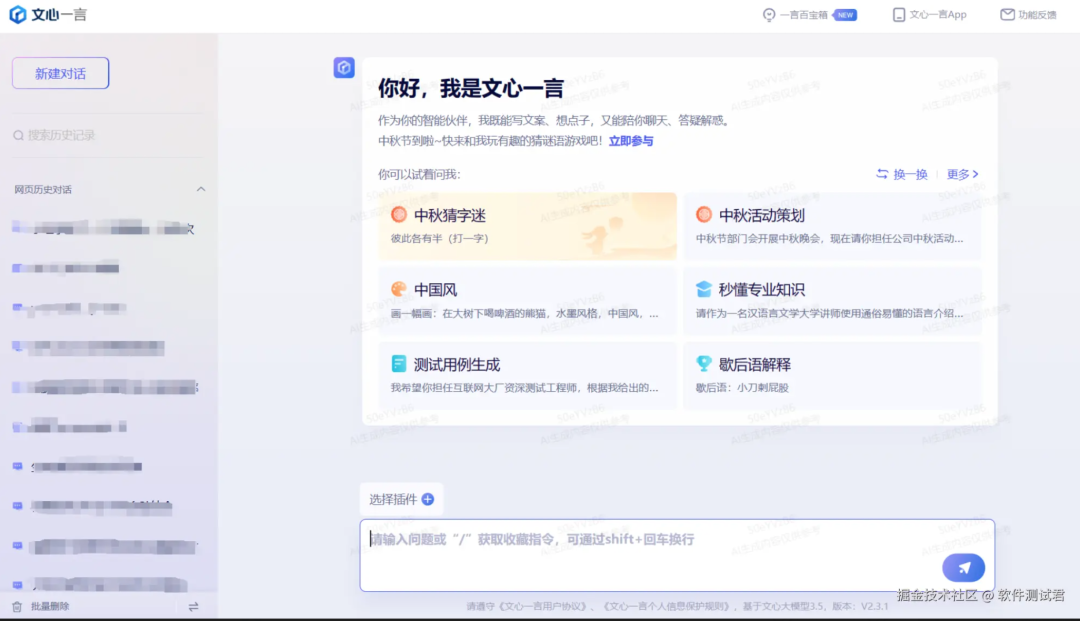Image resolution: width=1080 pixels, height=621 pixels.
Task: Click the search magnifier icon in sidebar
Action: tap(19, 135)
